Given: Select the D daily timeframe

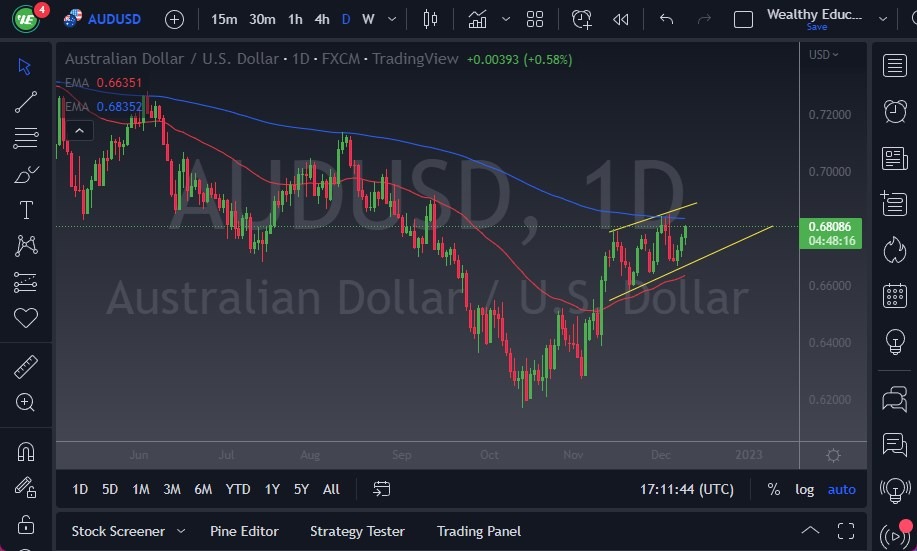Looking at the screenshot, I should 346,19.
